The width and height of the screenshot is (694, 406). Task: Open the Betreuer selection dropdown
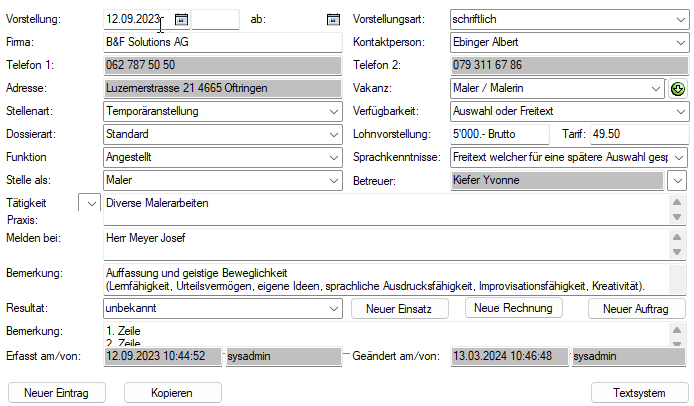[677, 181]
